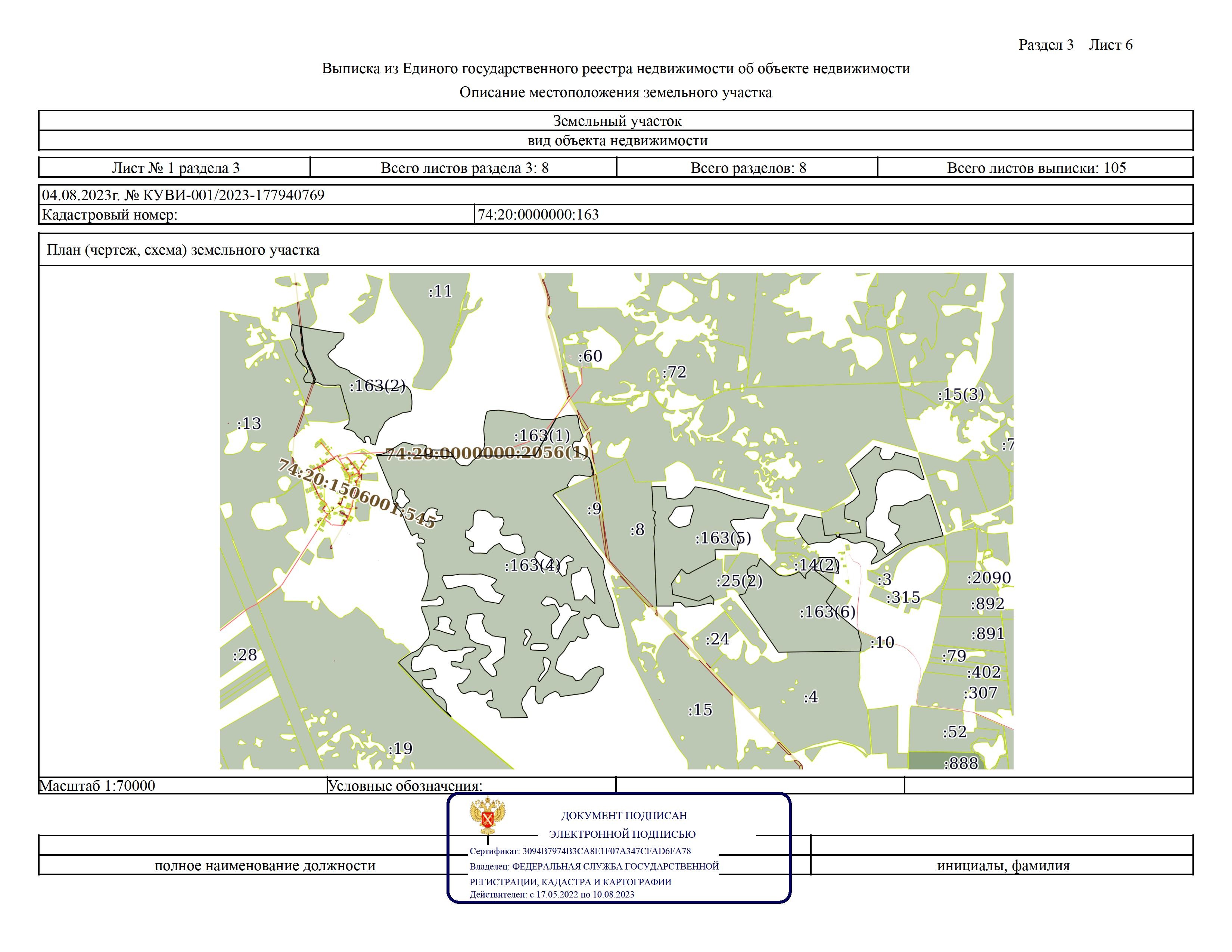Screen dimensions: 1232x952
Task: Click parcel label :891
Action: (988, 634)
